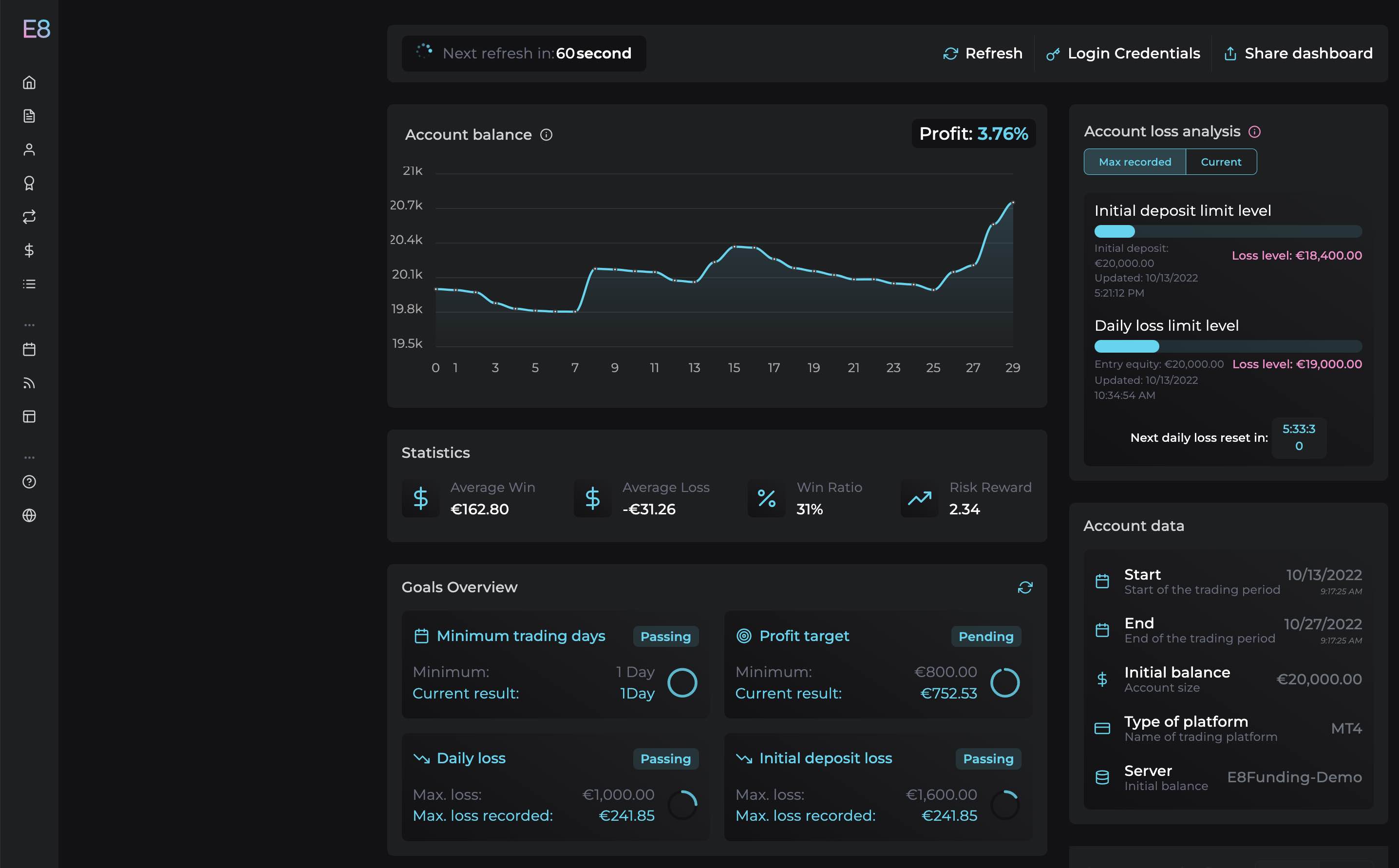Click Account loss analysis info icon

pyautogui.click(x=1254, y=132)
